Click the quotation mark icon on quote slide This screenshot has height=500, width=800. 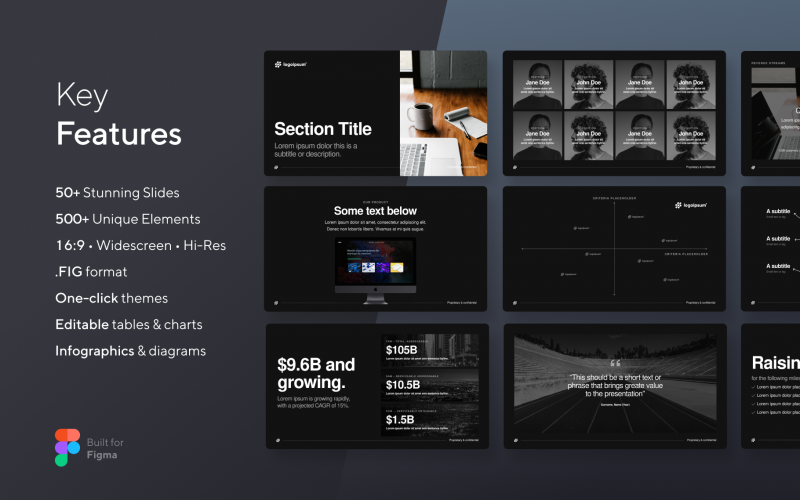coord(615,363)
